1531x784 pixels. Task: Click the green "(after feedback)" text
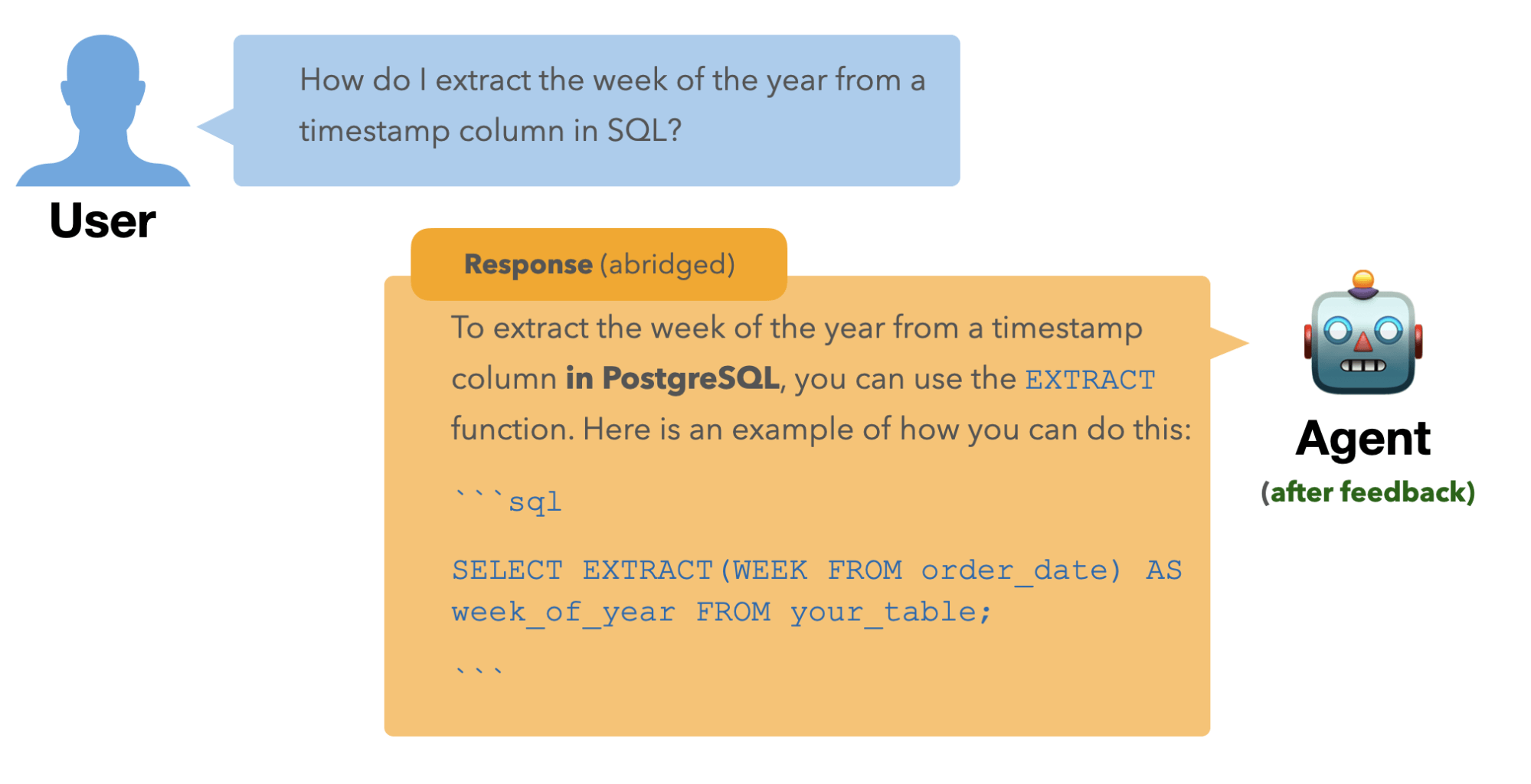pos(1368,492)
